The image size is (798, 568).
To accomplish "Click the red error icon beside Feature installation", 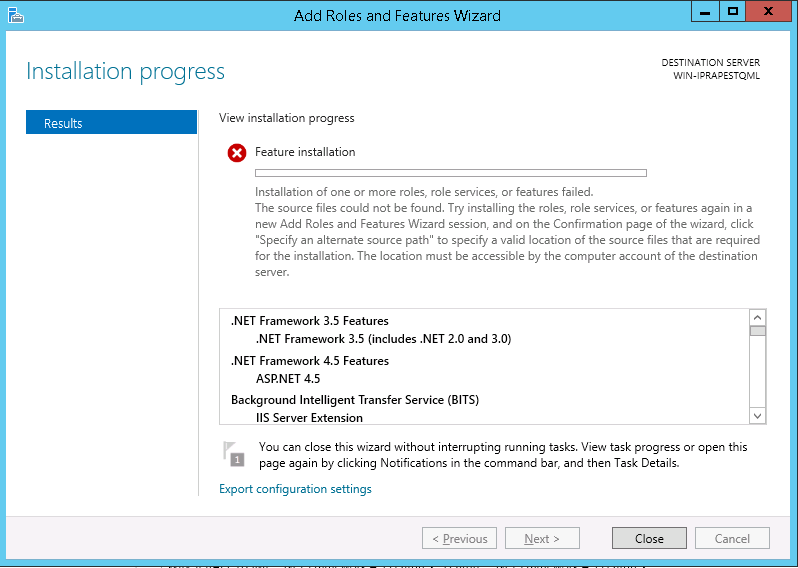I will click(x=237, y=153).
